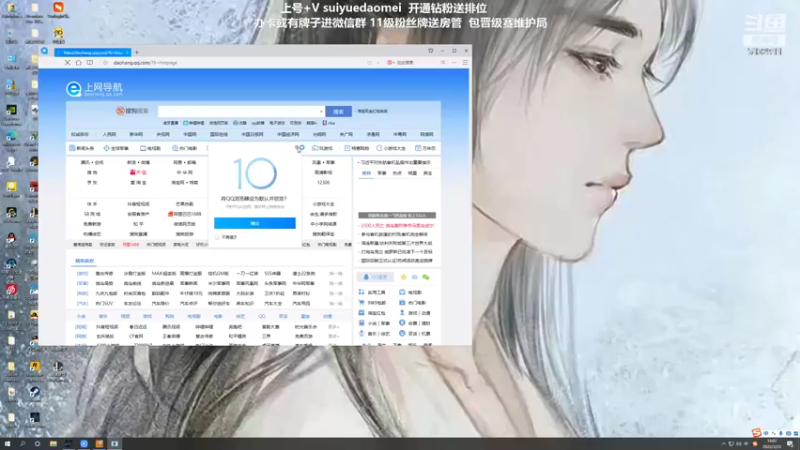The width and height of the screenshot is (800, 450).
Task: Open 小说 | 军事 sidebar entry
Action: (374, 323)
